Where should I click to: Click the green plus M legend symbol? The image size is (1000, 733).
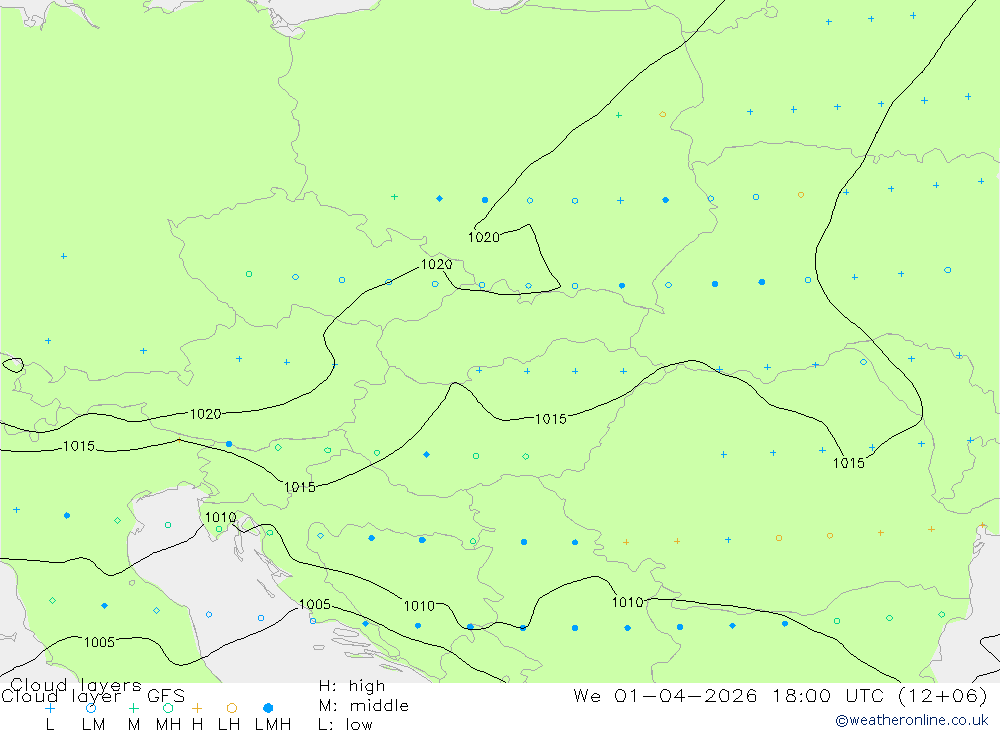(133, 708)
